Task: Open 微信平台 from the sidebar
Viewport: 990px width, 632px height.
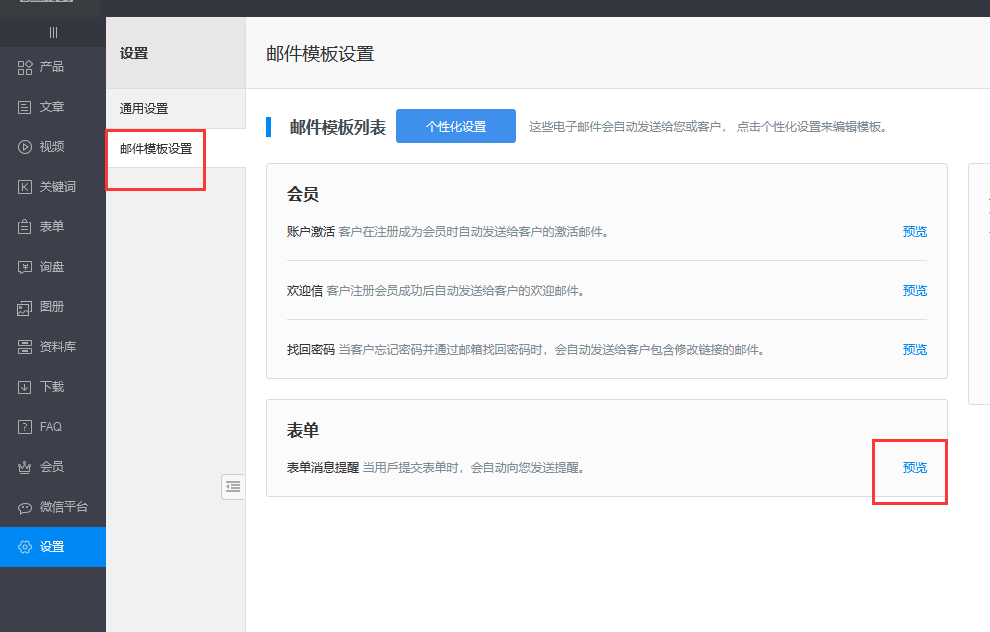Action: coord(52,507)
